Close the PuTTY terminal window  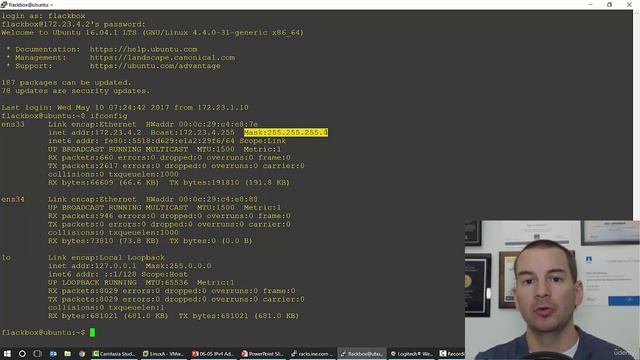[629, 4]
